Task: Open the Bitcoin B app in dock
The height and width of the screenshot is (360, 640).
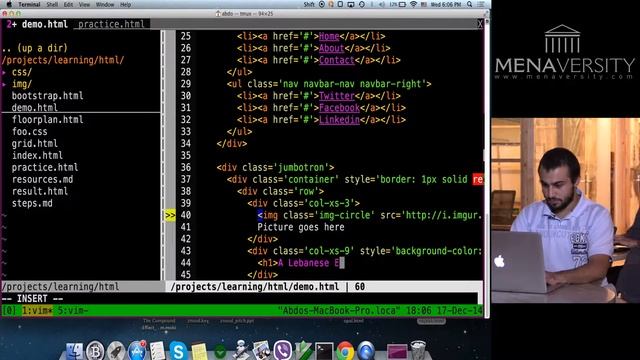Action: pos(95,351)
